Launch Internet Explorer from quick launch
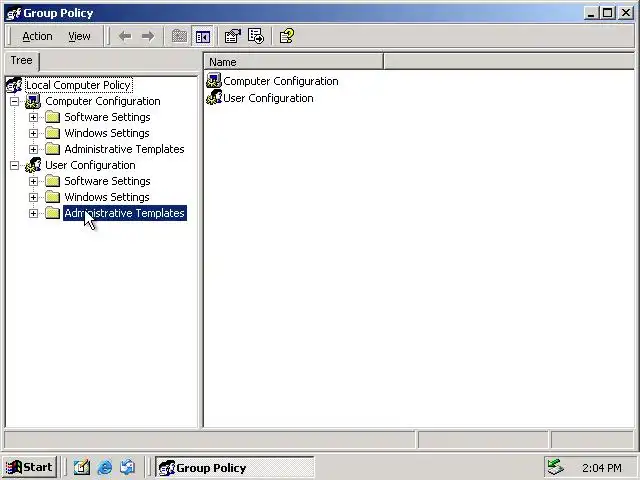The height and width of the screenshot is (480, 640). (105, 467)
